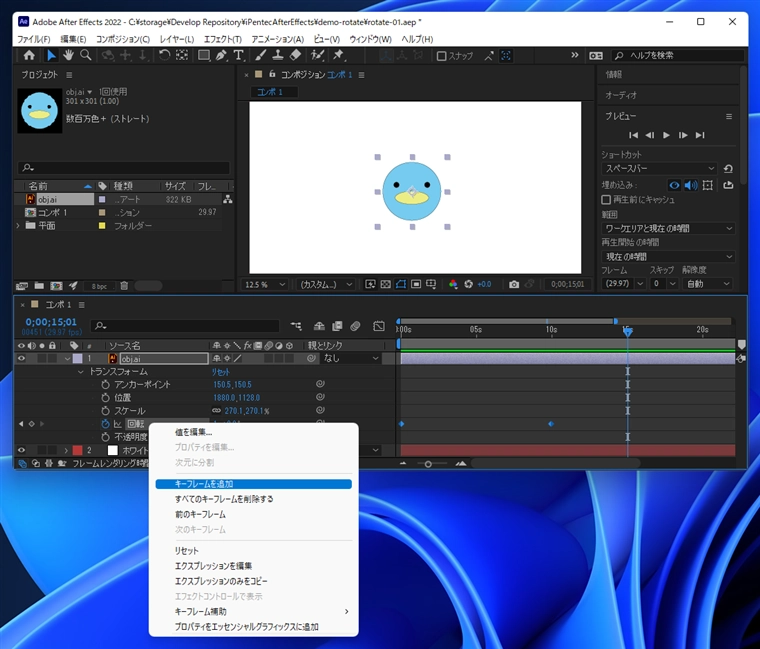Toggle transparency grid icon in viewer
Viewport: 760px width, 649px height.
(x=385, y=285)
